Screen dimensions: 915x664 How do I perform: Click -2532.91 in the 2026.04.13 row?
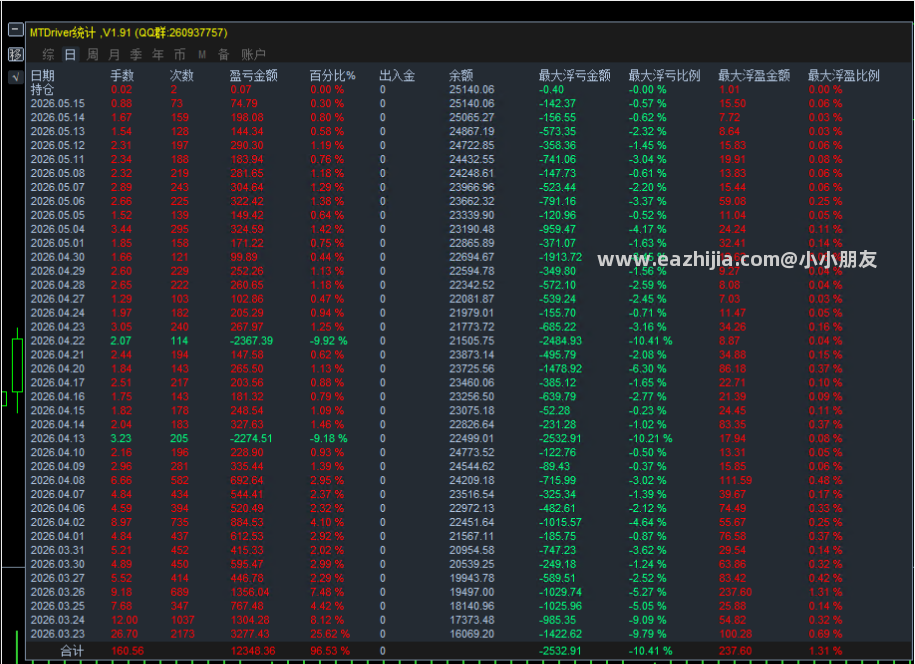coord(560,438)
